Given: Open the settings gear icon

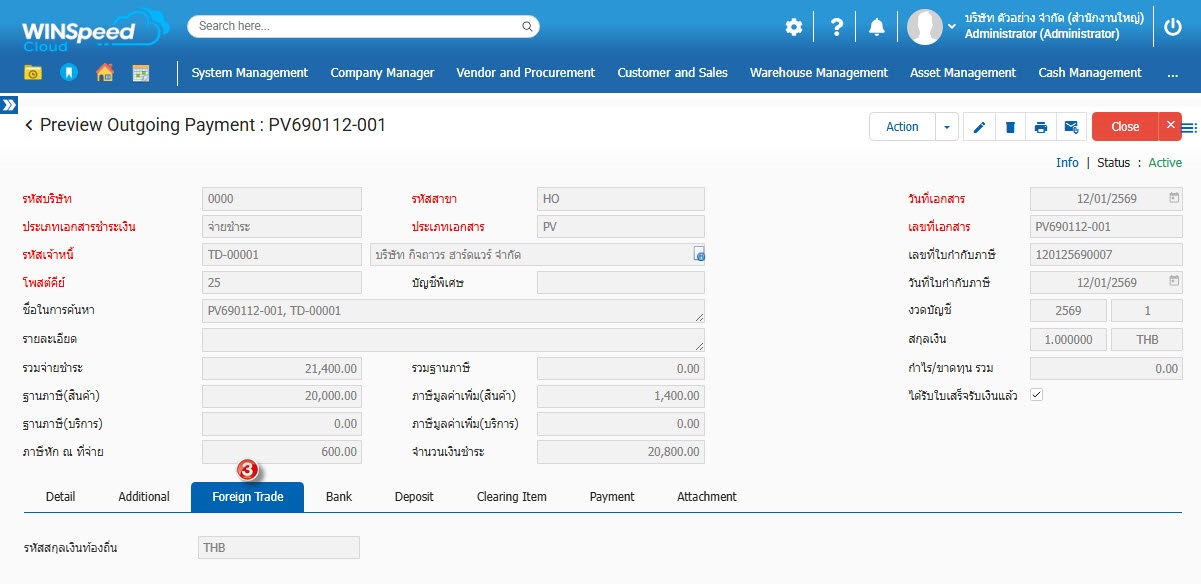Looking at the screenshot, I should [x=794, y=27].
